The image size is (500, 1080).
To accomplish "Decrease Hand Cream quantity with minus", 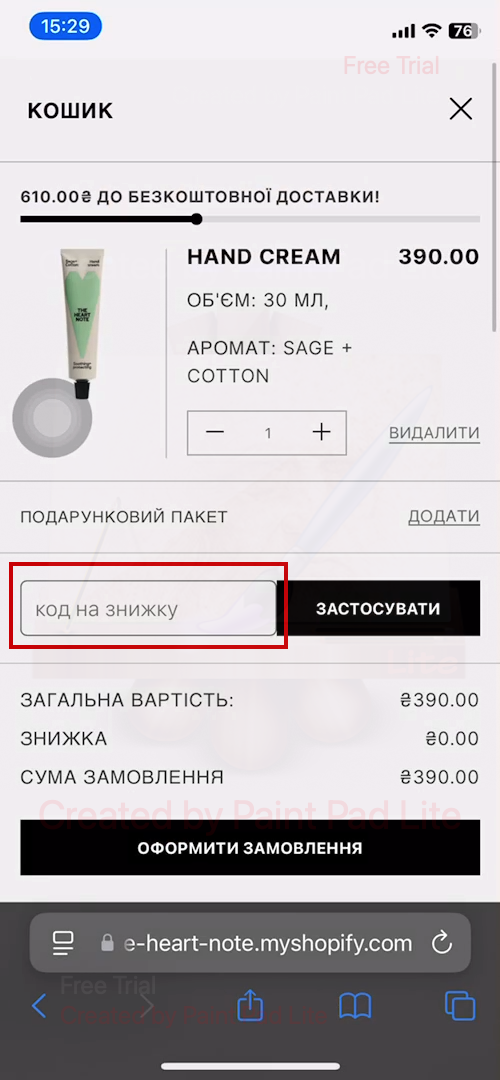I will pyautogui.click(x=215, y=432).
